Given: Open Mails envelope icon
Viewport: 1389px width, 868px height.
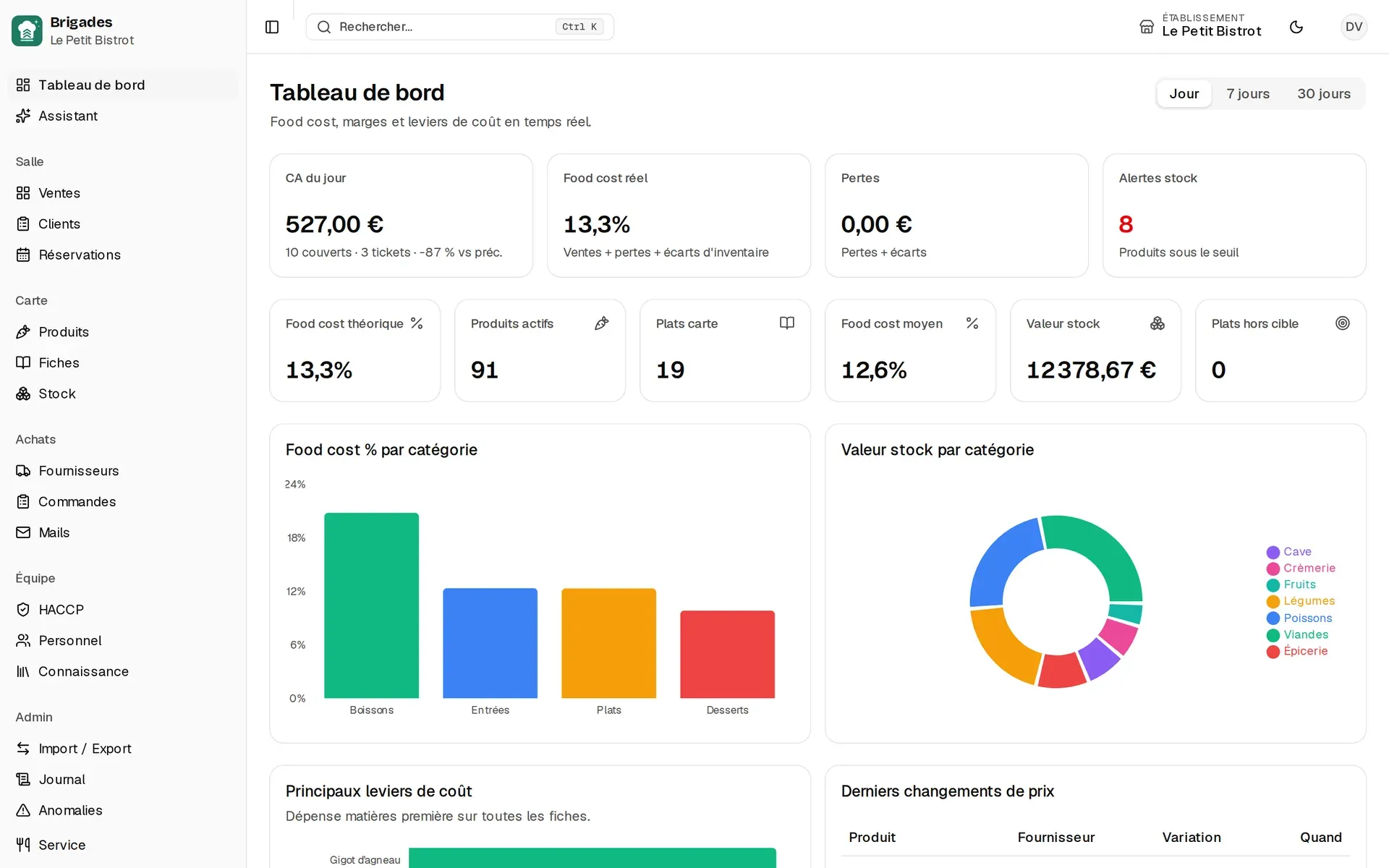Looking at the screenshot, I should [x=23, y=532].
